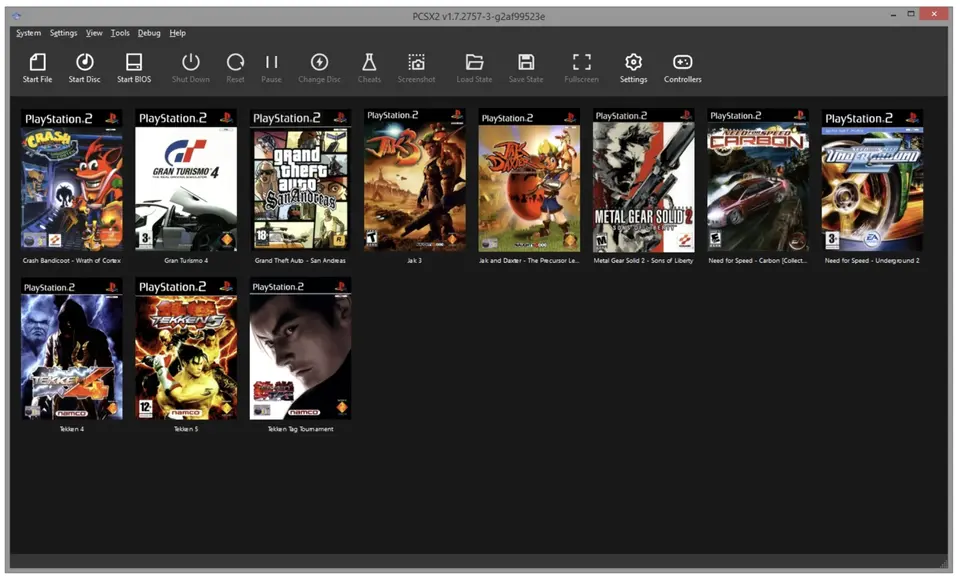Open the Controllers gamepad icon
This screenshot has height=578, width=960.
[682, 62]
